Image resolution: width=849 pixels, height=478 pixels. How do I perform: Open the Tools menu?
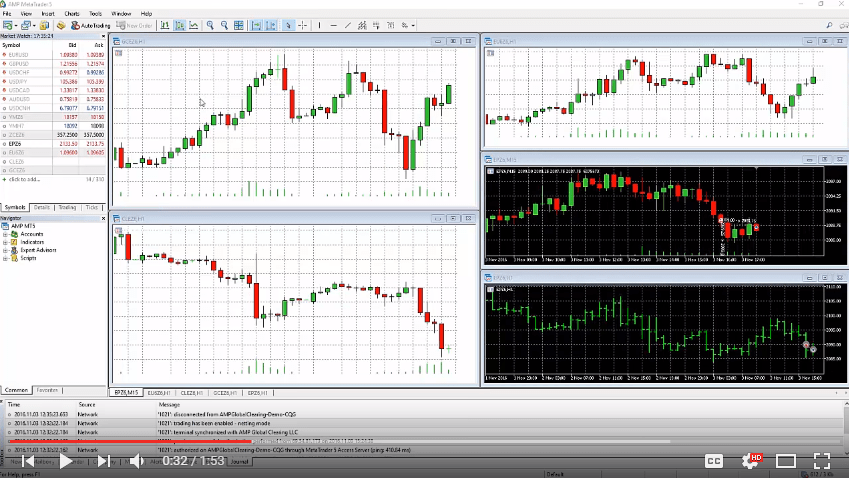coord(95,14)
